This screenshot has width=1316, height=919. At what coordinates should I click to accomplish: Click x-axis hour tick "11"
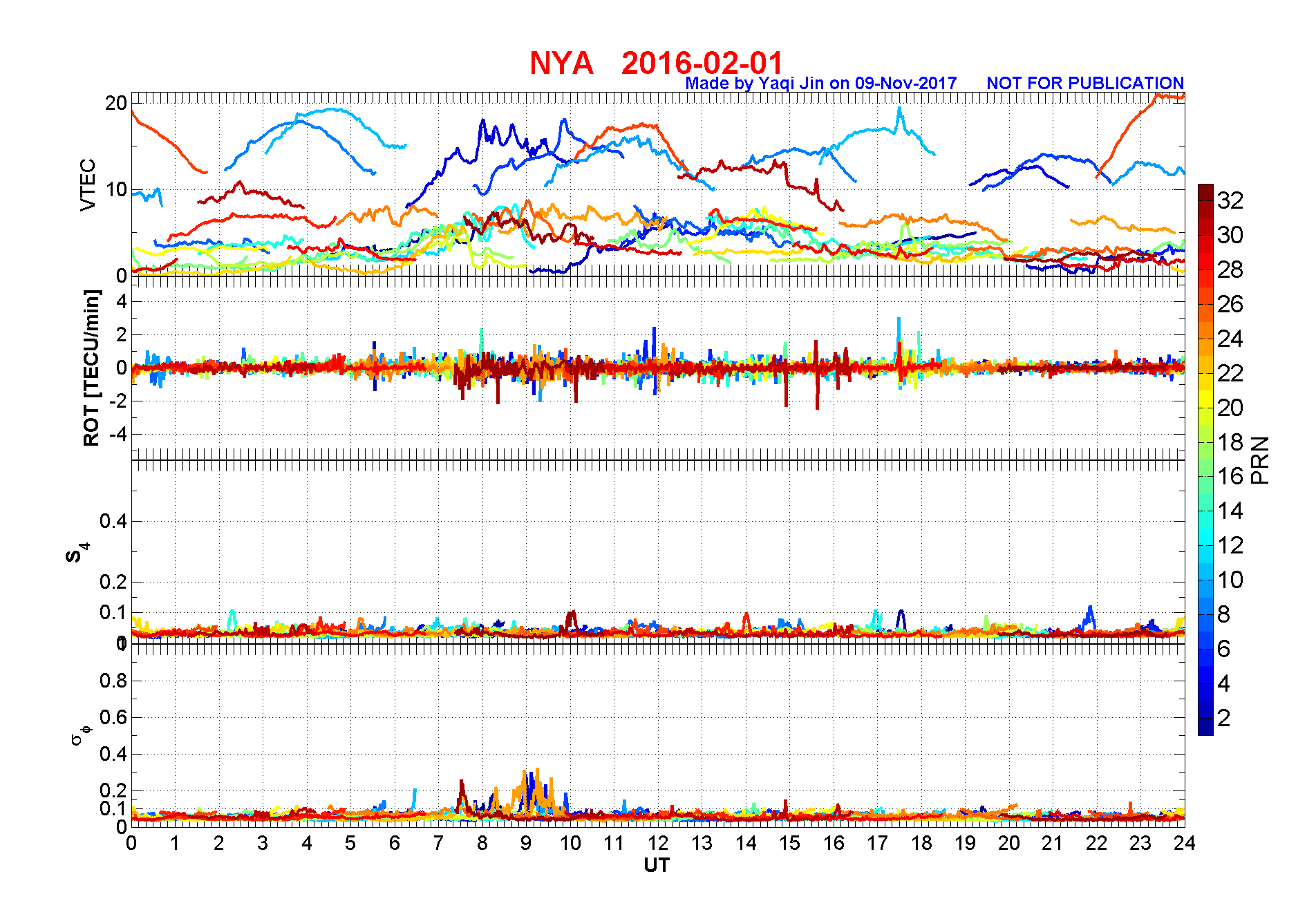614,843
